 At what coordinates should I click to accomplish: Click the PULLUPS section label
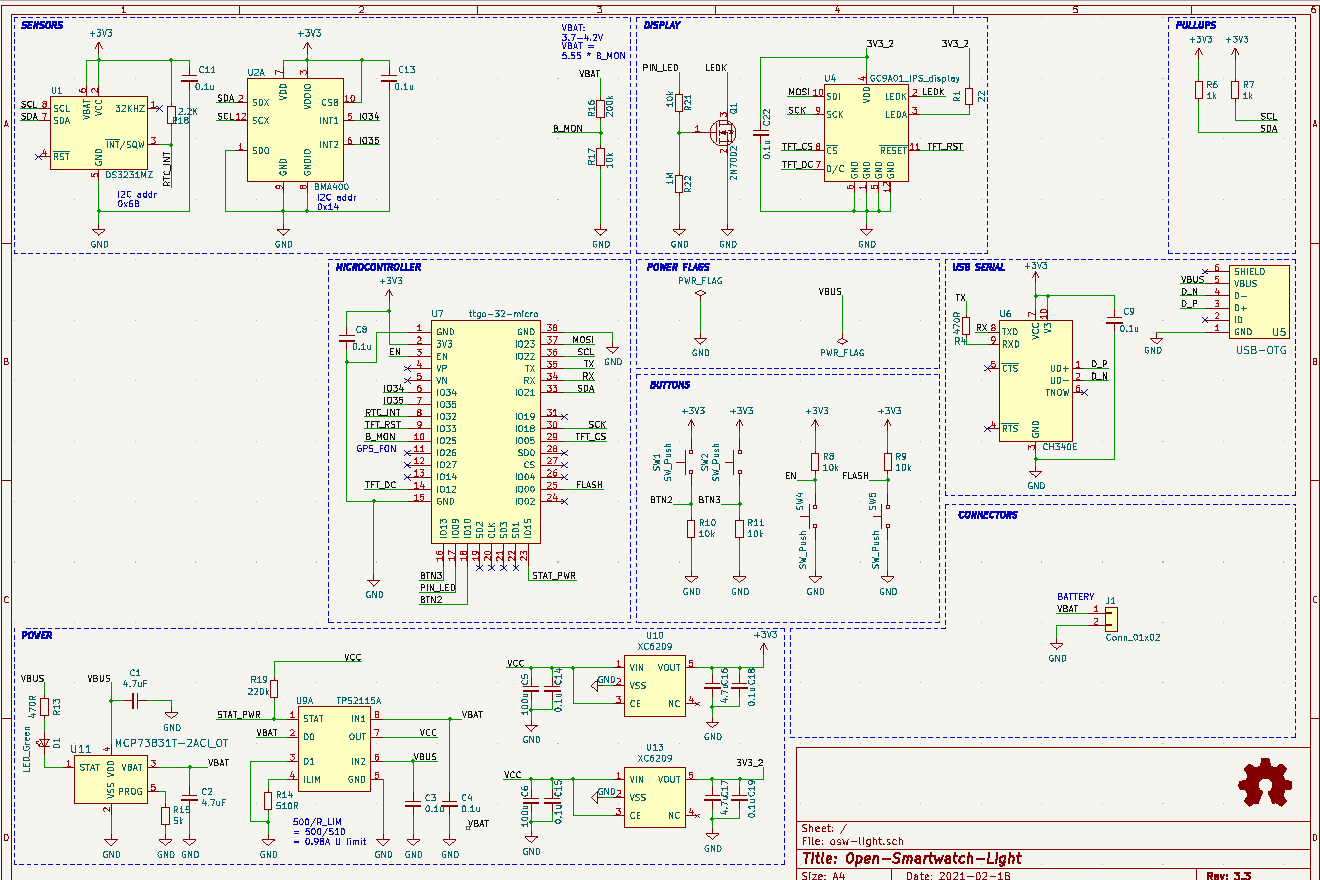1196,24
